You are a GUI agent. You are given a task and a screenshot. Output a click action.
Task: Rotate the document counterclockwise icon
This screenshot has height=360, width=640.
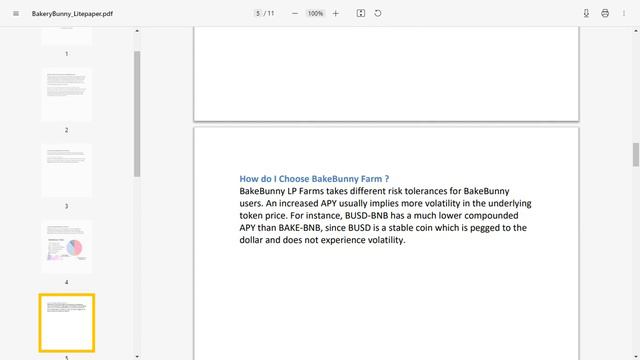pos(378,13)
